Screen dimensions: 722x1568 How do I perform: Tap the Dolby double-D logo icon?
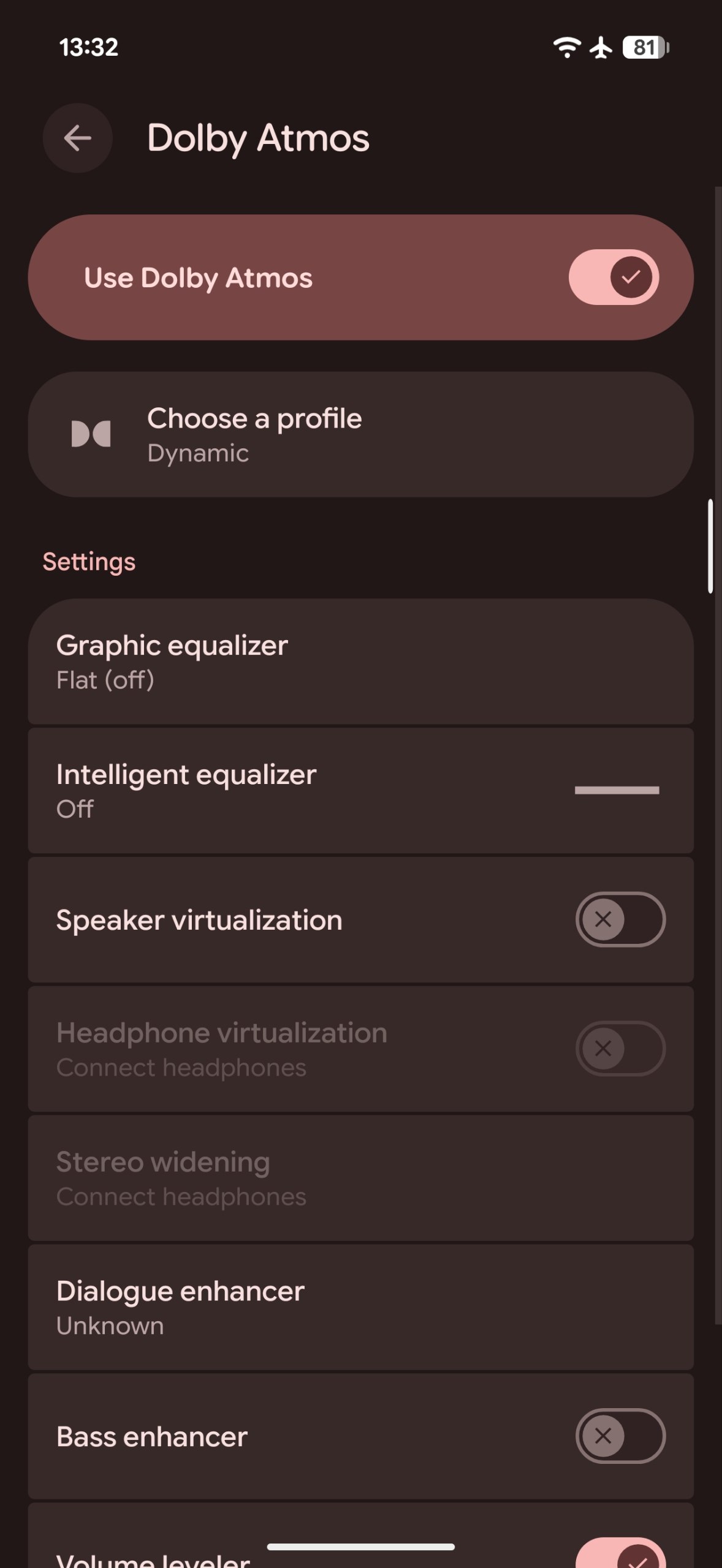click(91, 434)
